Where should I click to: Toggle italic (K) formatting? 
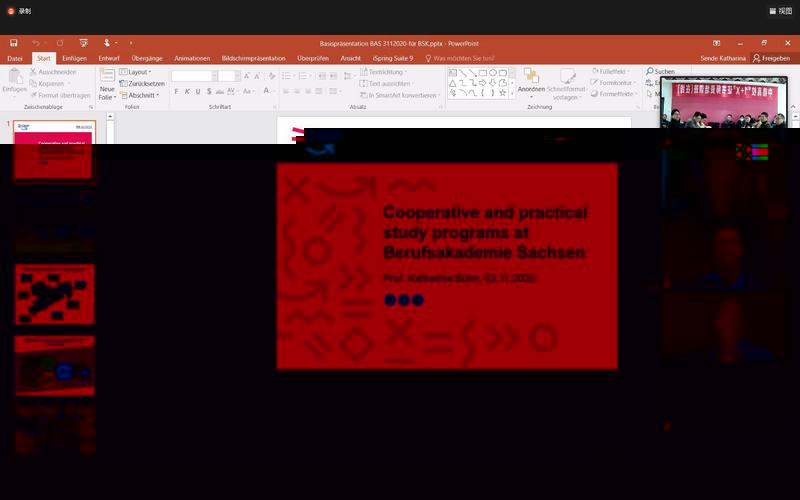click(x=187, y=91)
